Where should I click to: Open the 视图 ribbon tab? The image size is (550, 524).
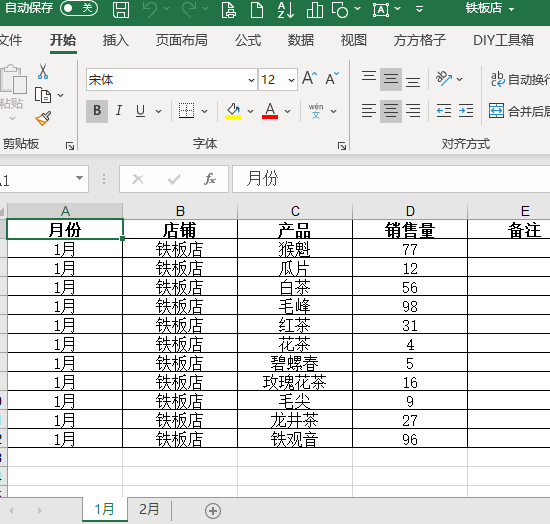click(354, 40)
